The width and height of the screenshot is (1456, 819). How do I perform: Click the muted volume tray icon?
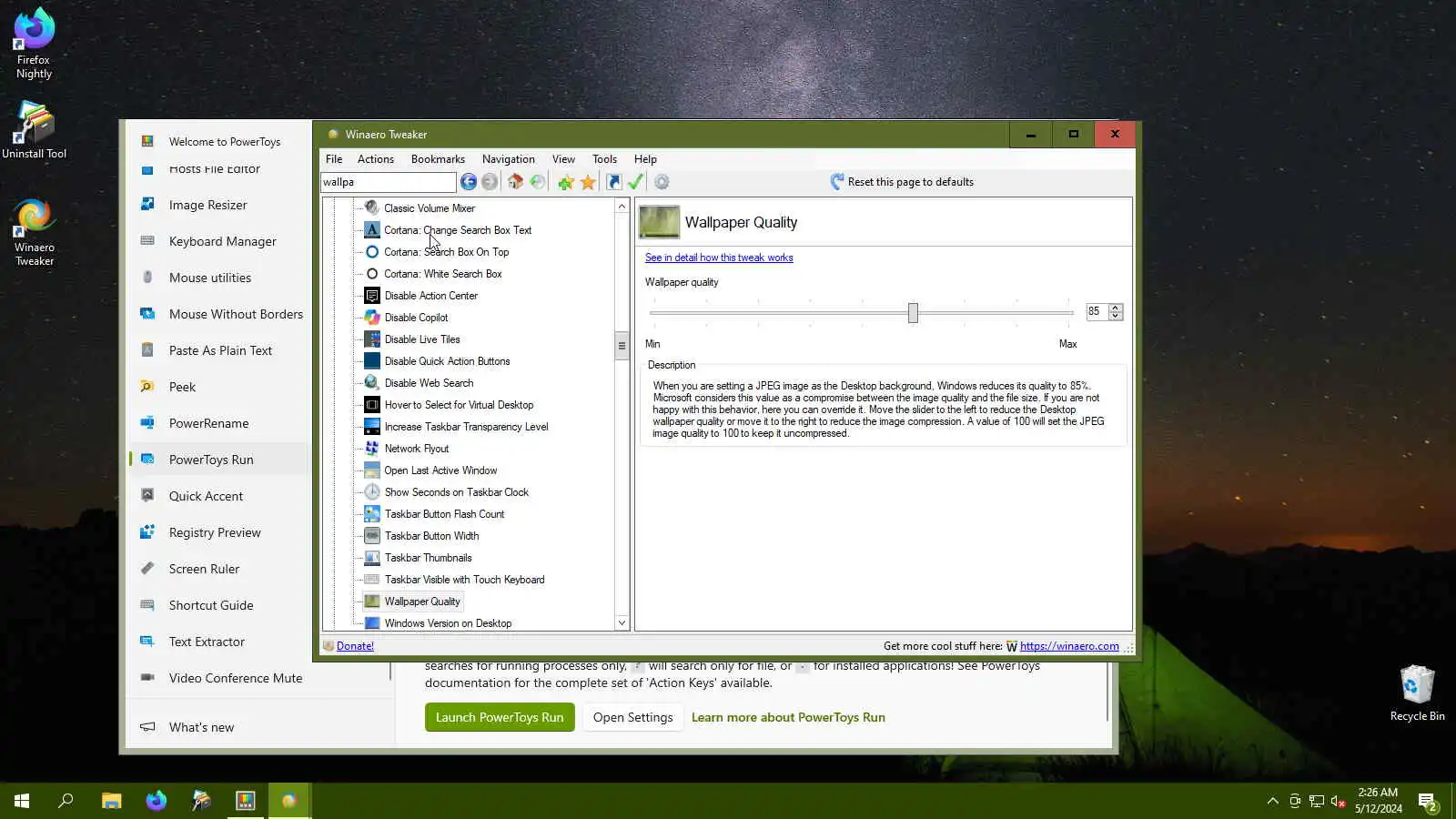pyautogui.click(x=1338, y=801)
